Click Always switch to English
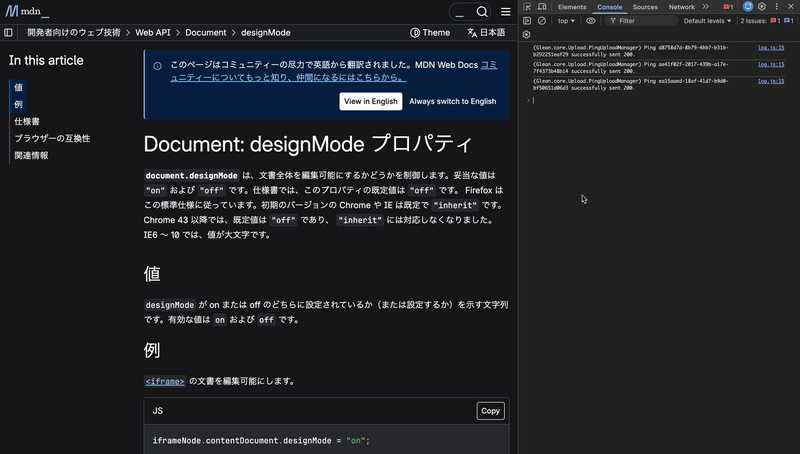 453,102
